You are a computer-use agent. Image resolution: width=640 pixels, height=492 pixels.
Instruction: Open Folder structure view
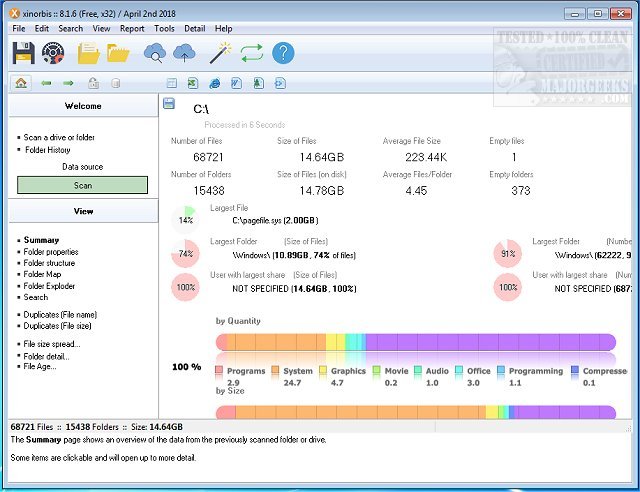tap(49, 263)
